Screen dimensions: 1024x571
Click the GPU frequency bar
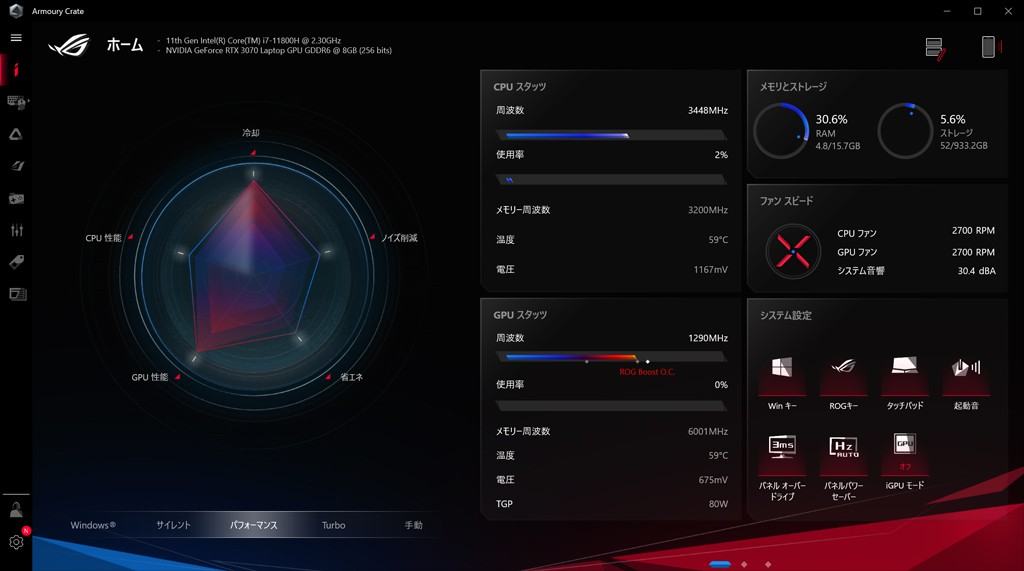611,357
